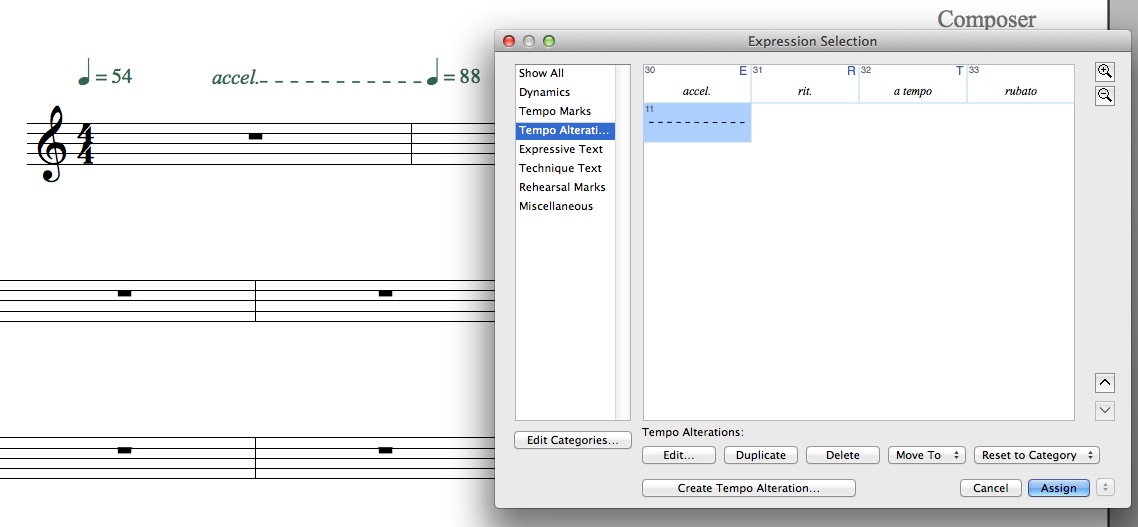Screen dimensions: 1138x527
Task: Open the Move To dropdown
Action: click(926, 455)
